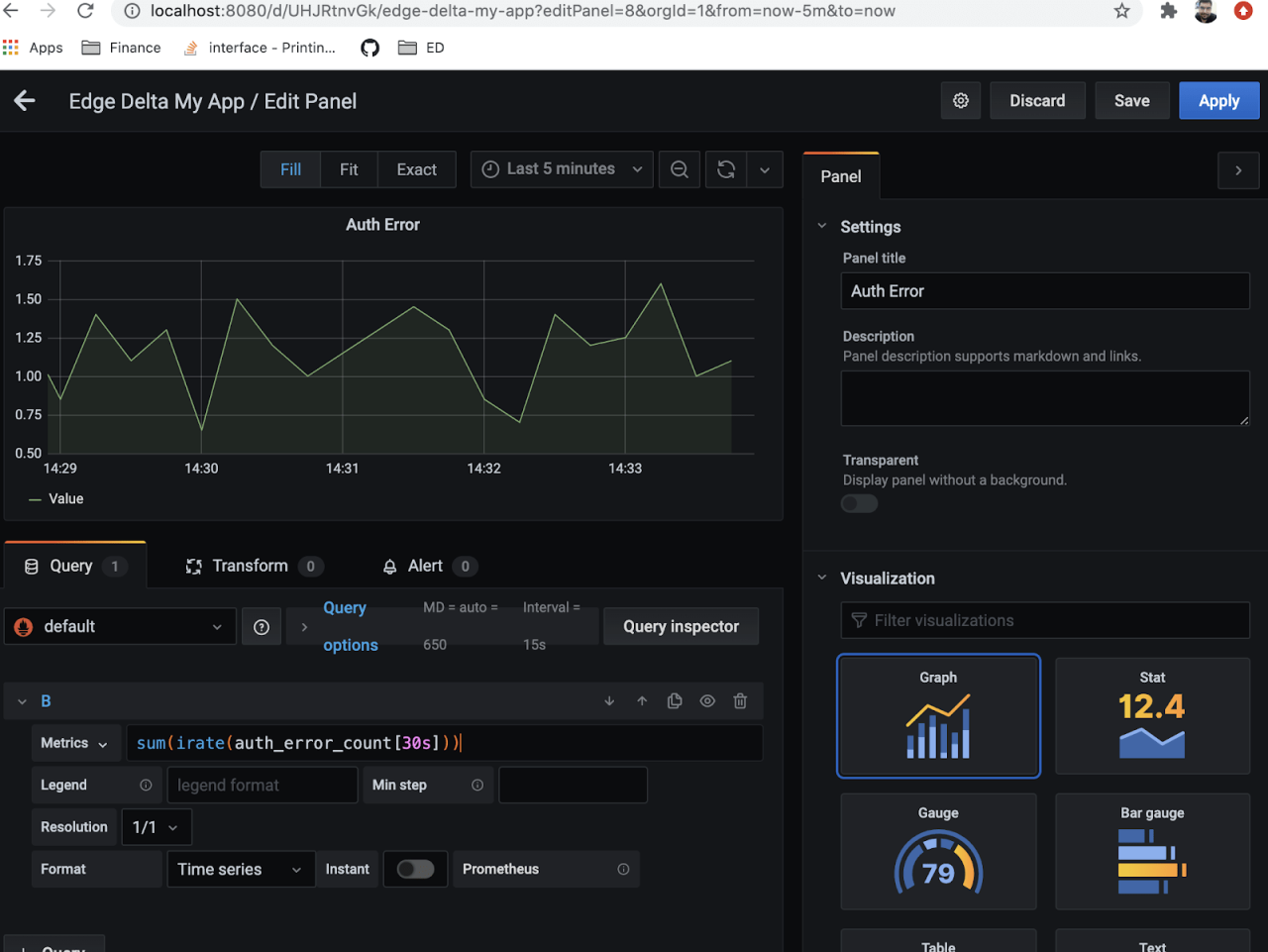Viewport: 1268px width, 952px height.
Task: Expand the Format Time series dropdown
Action: [240, 869]
